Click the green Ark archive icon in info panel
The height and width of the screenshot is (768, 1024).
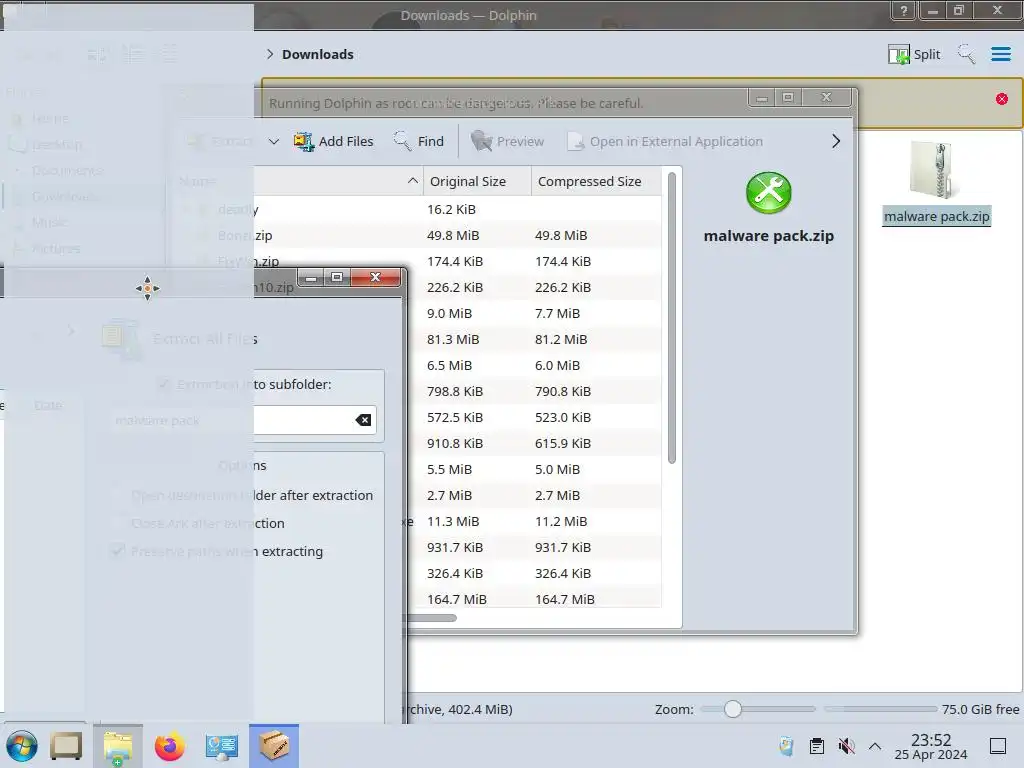pyautogui.click(x=769, y=193)
